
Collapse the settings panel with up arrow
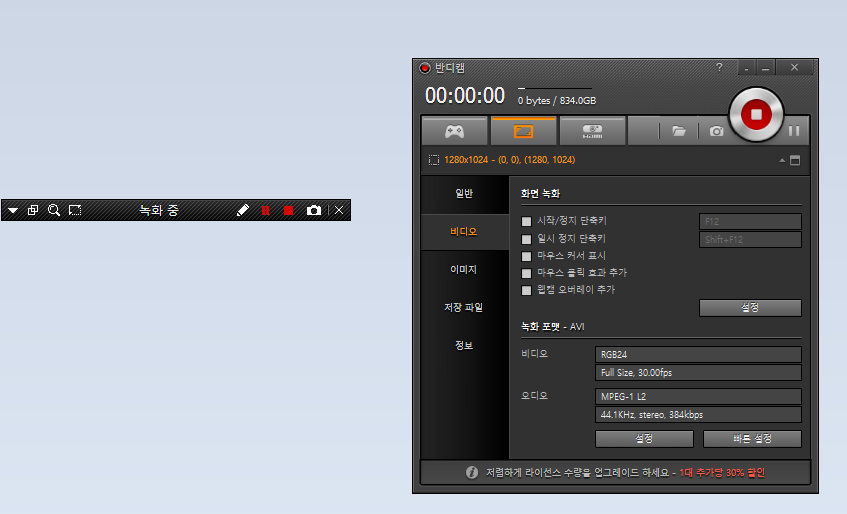coord(782,160)
